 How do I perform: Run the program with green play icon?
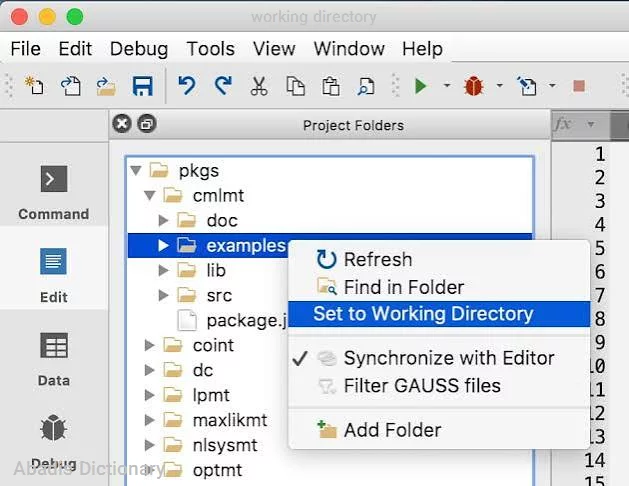coord(420,86)
